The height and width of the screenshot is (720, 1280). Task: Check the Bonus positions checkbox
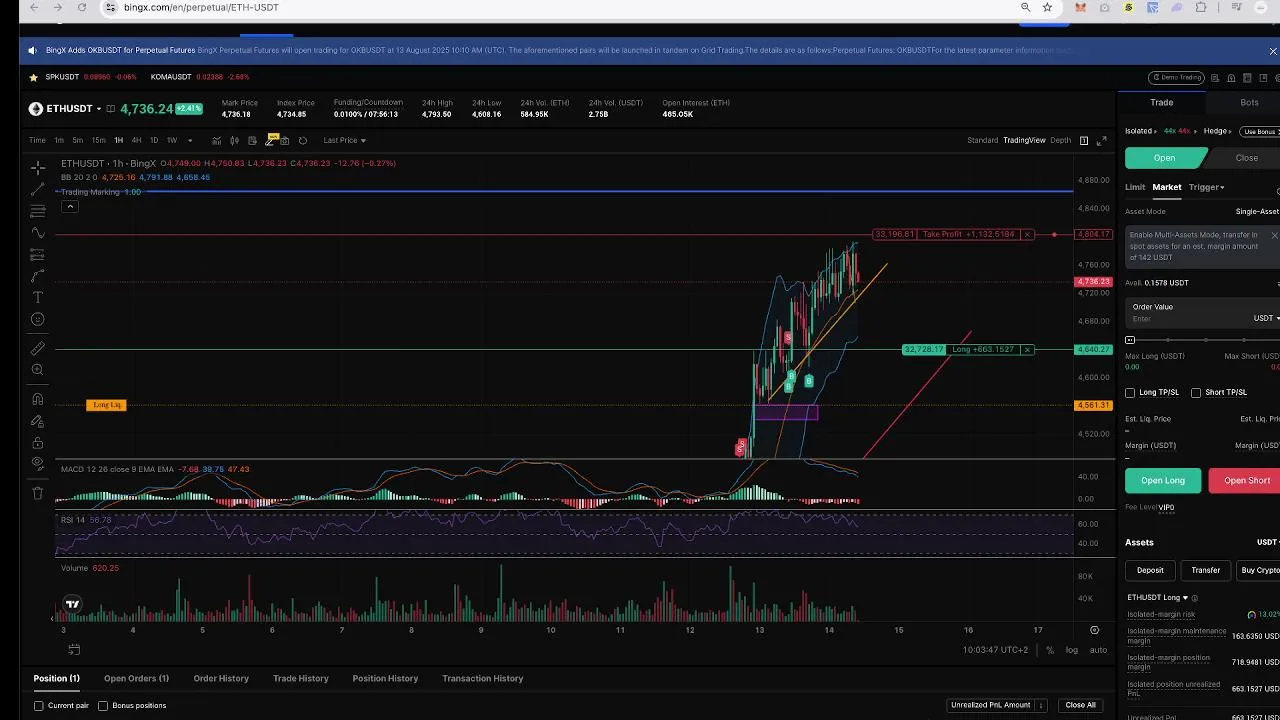pos(103,706)
